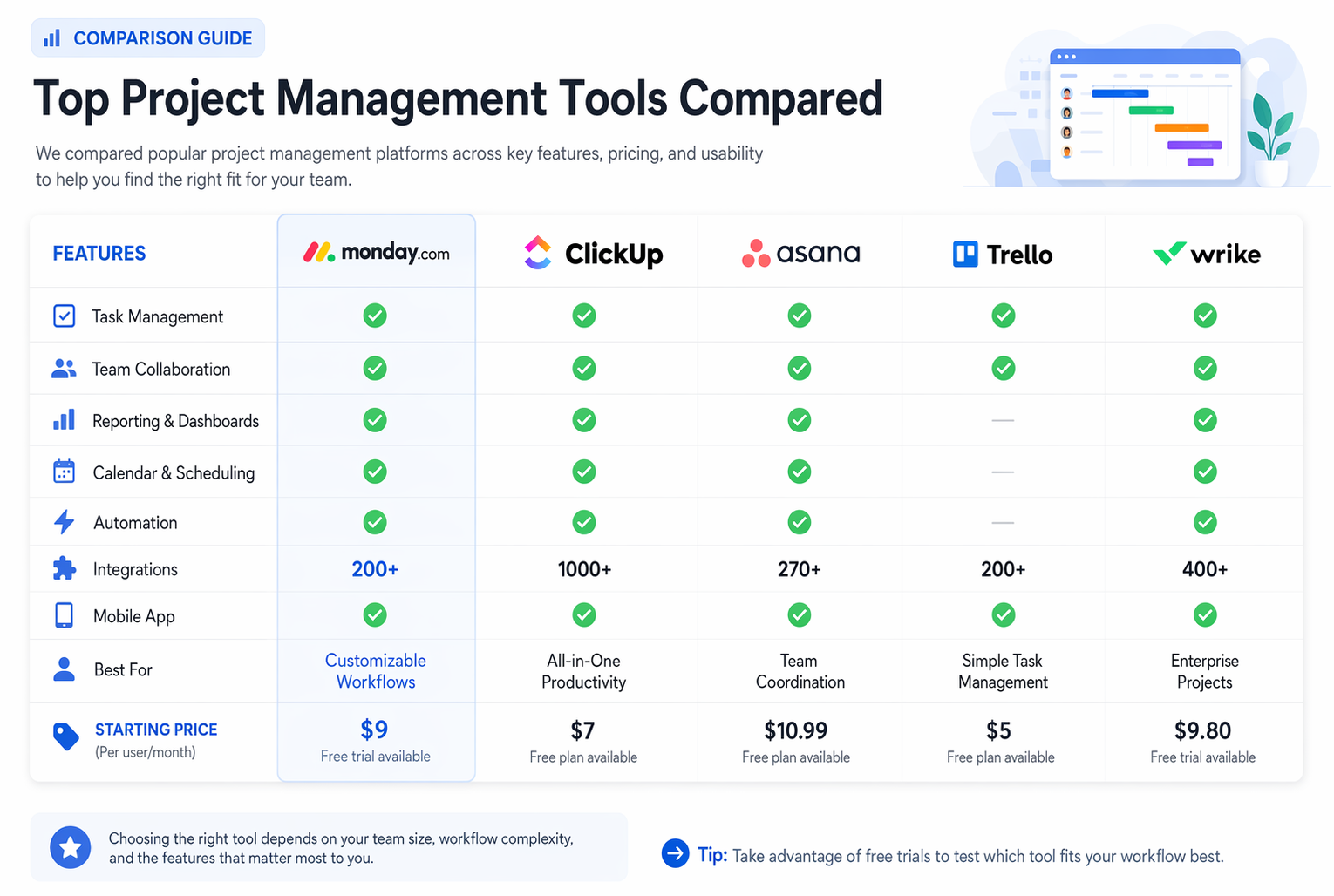The image size is (1334, 896).
Task: Click the Reporting & Dashboards bar chart icon
Action: coord(64,420)
